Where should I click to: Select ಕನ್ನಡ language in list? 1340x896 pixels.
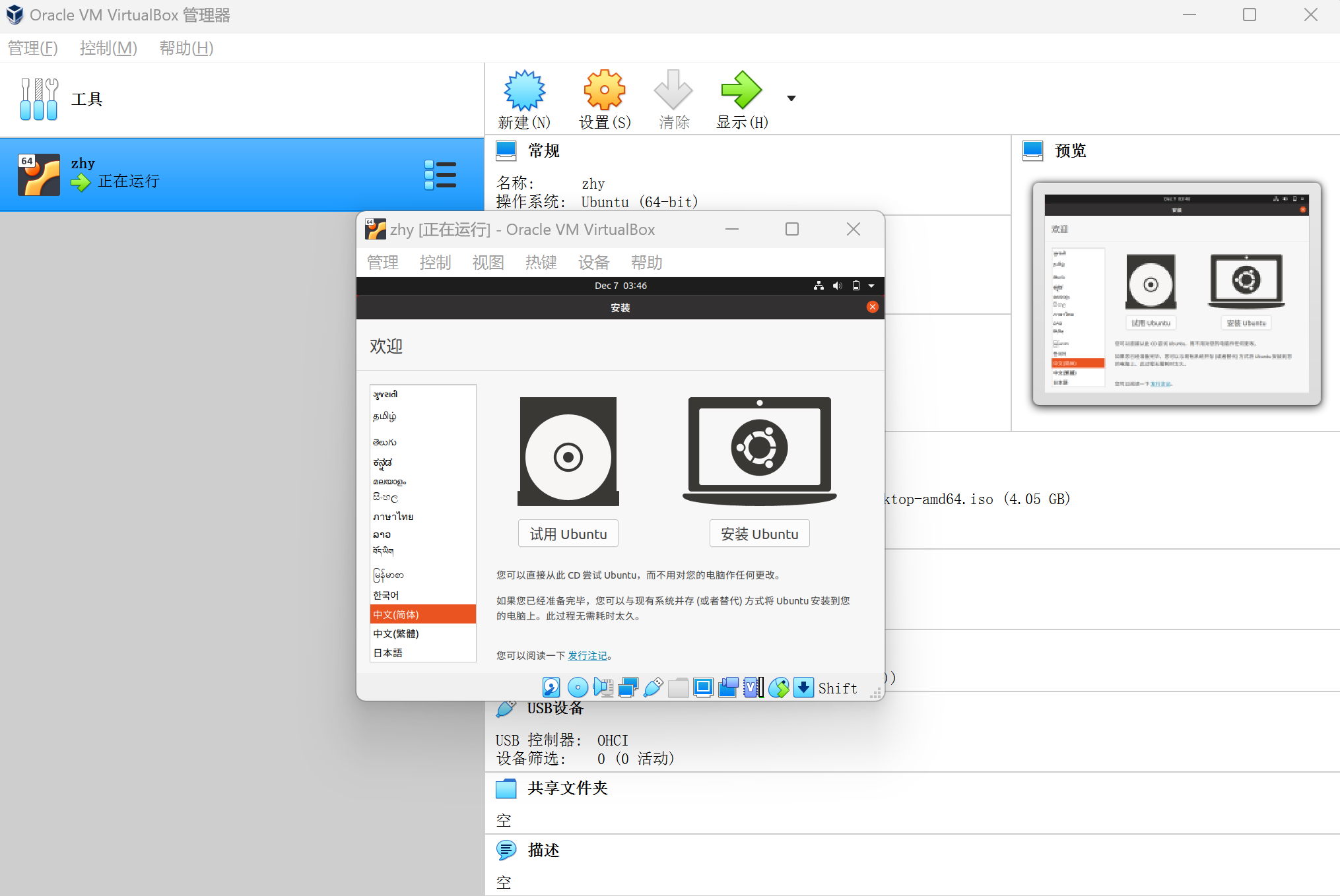click(423, 463)
